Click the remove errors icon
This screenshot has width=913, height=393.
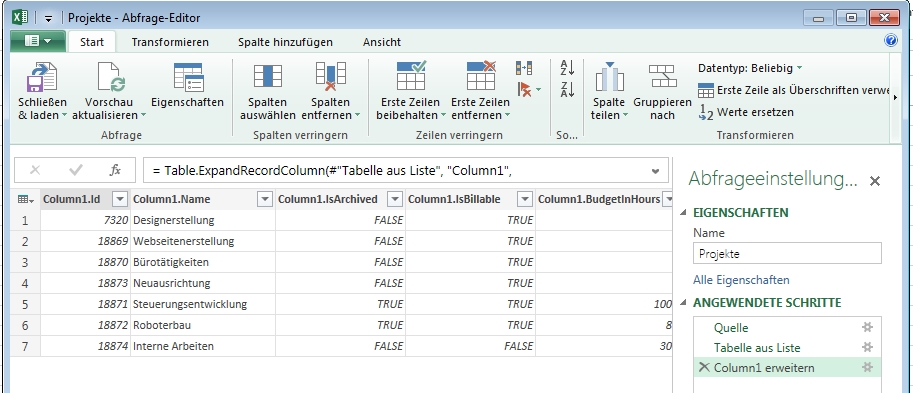click(x=524, y=89)
